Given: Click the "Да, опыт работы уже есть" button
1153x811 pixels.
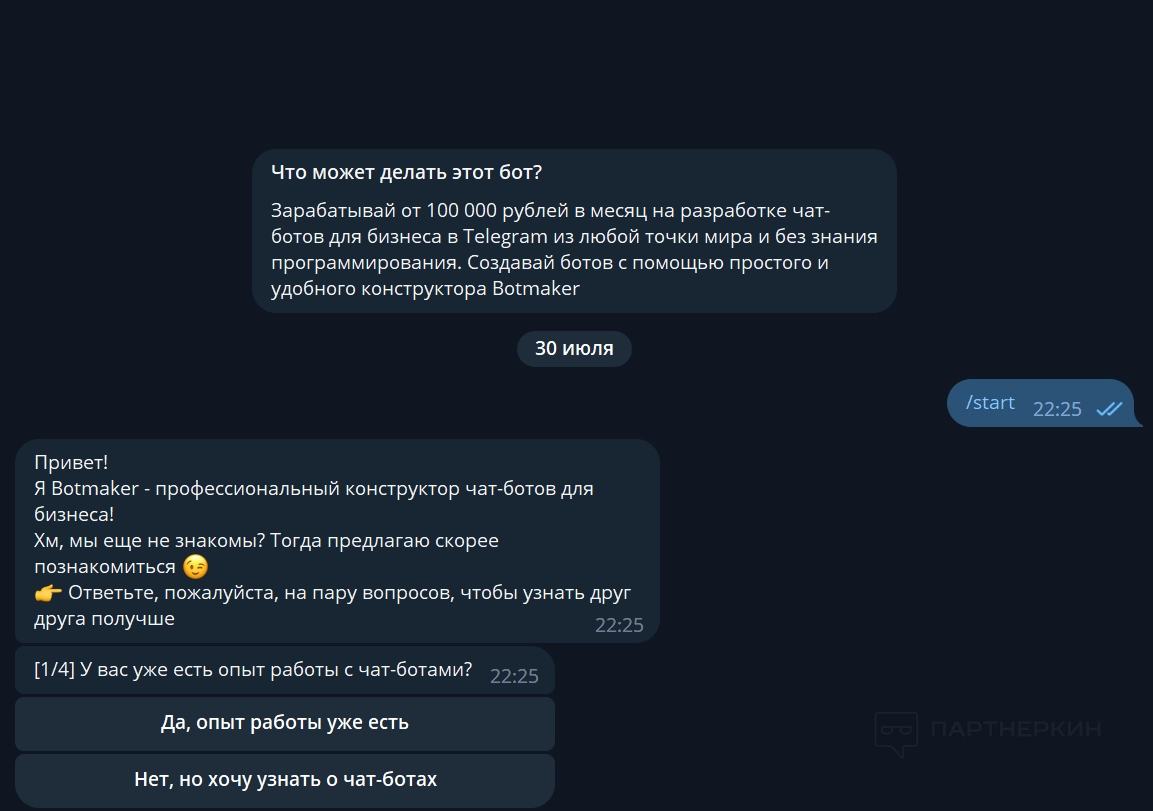Looking at the screenshot, I should [x=285, y=723].
